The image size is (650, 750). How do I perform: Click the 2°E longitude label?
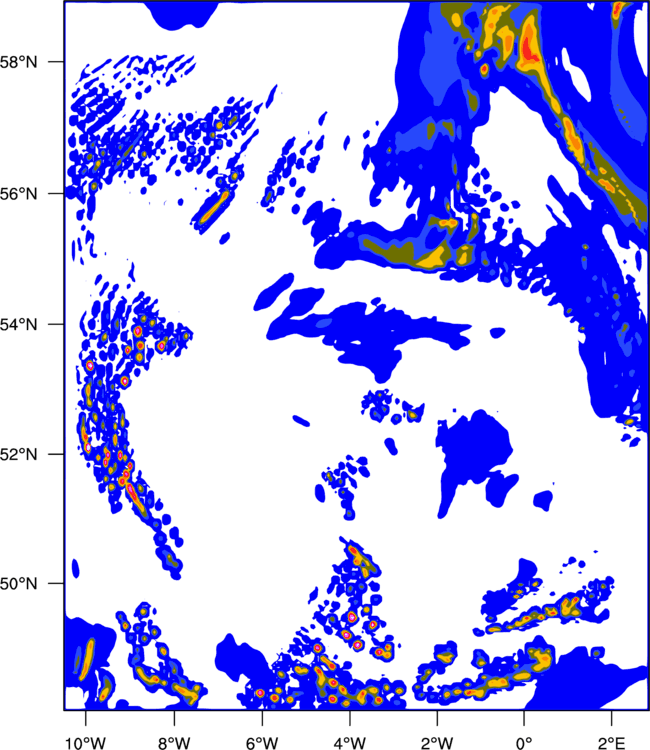pos(612,743)
